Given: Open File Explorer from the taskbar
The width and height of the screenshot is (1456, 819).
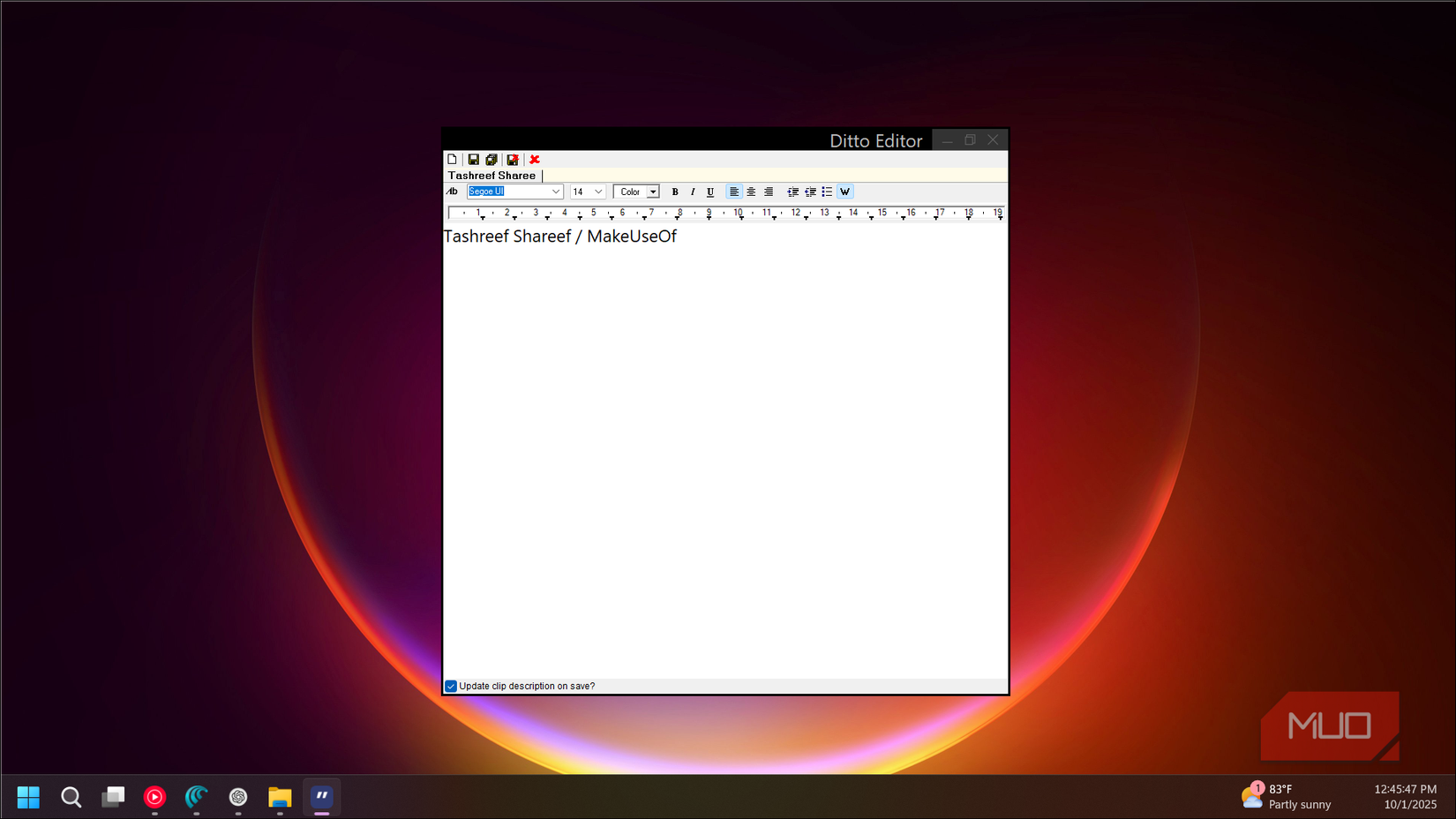Looking at the screenshot, I should (x=280, y=797).
